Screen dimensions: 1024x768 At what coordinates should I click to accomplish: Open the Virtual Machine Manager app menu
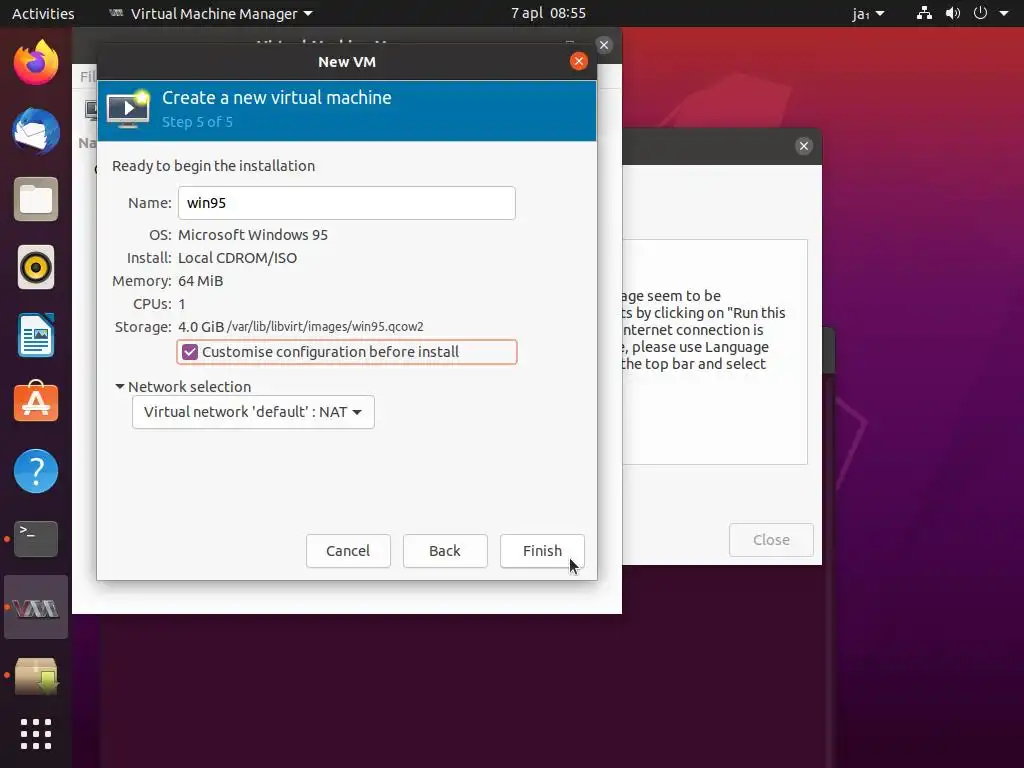210,13
